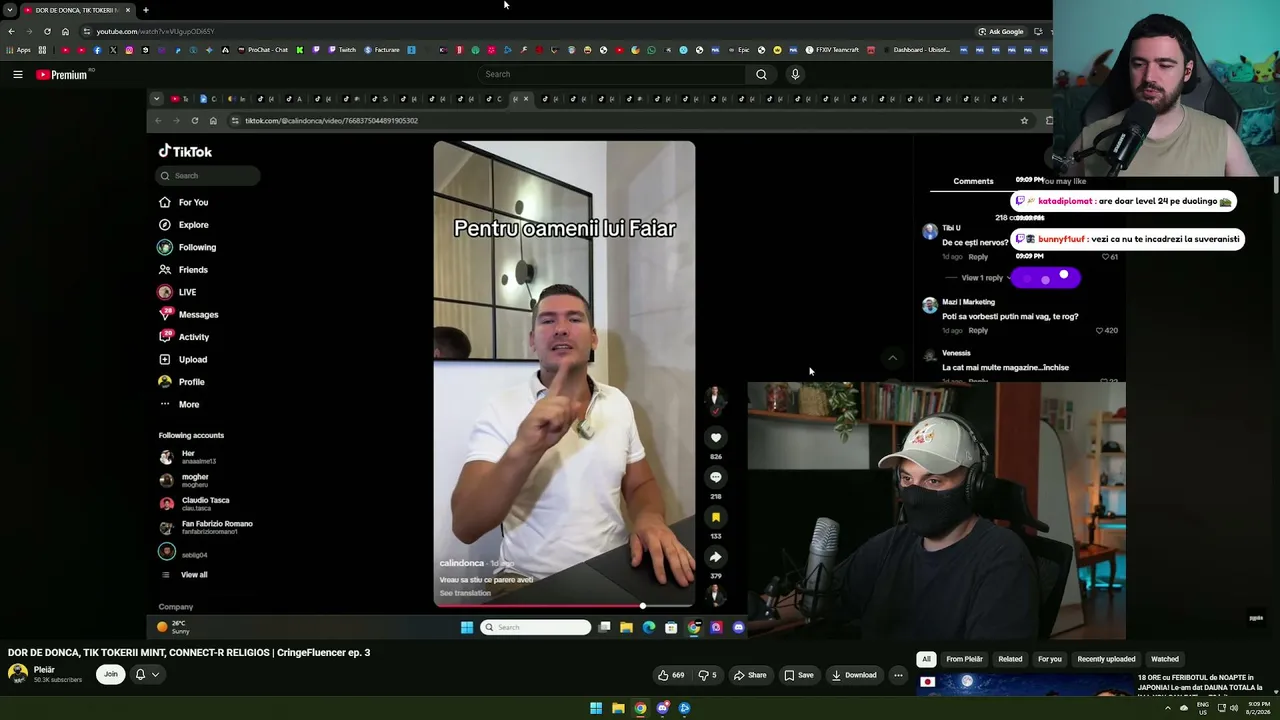The height and width of the screenshot is (720, 1280).
Task: Download the YouTube video
Action: click(853, 675)
